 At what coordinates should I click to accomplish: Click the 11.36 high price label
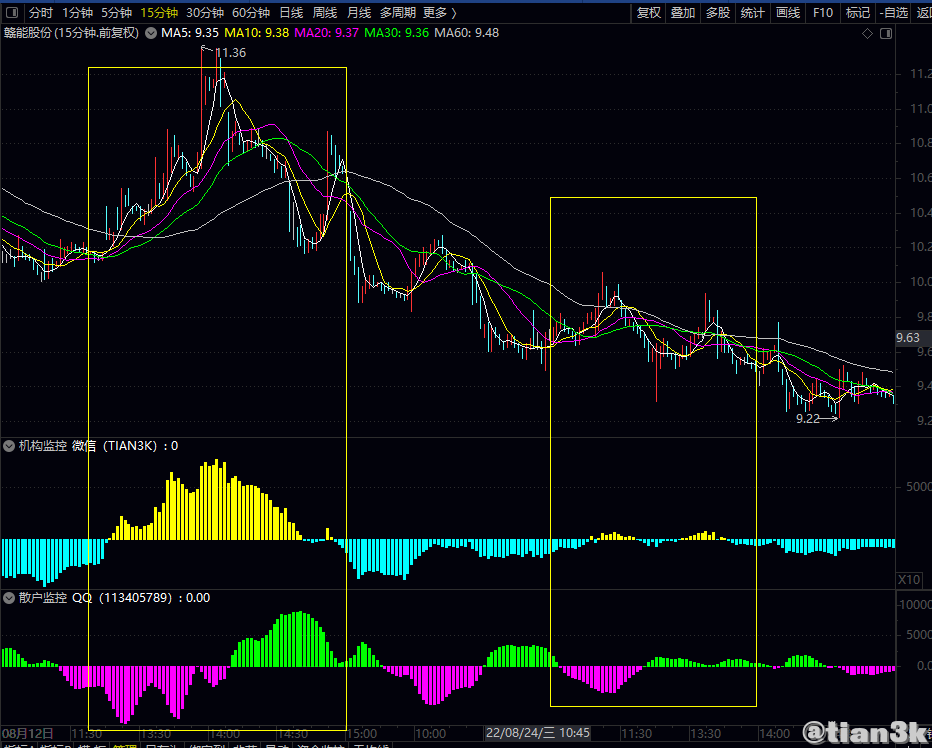click(x=230, y=53)
